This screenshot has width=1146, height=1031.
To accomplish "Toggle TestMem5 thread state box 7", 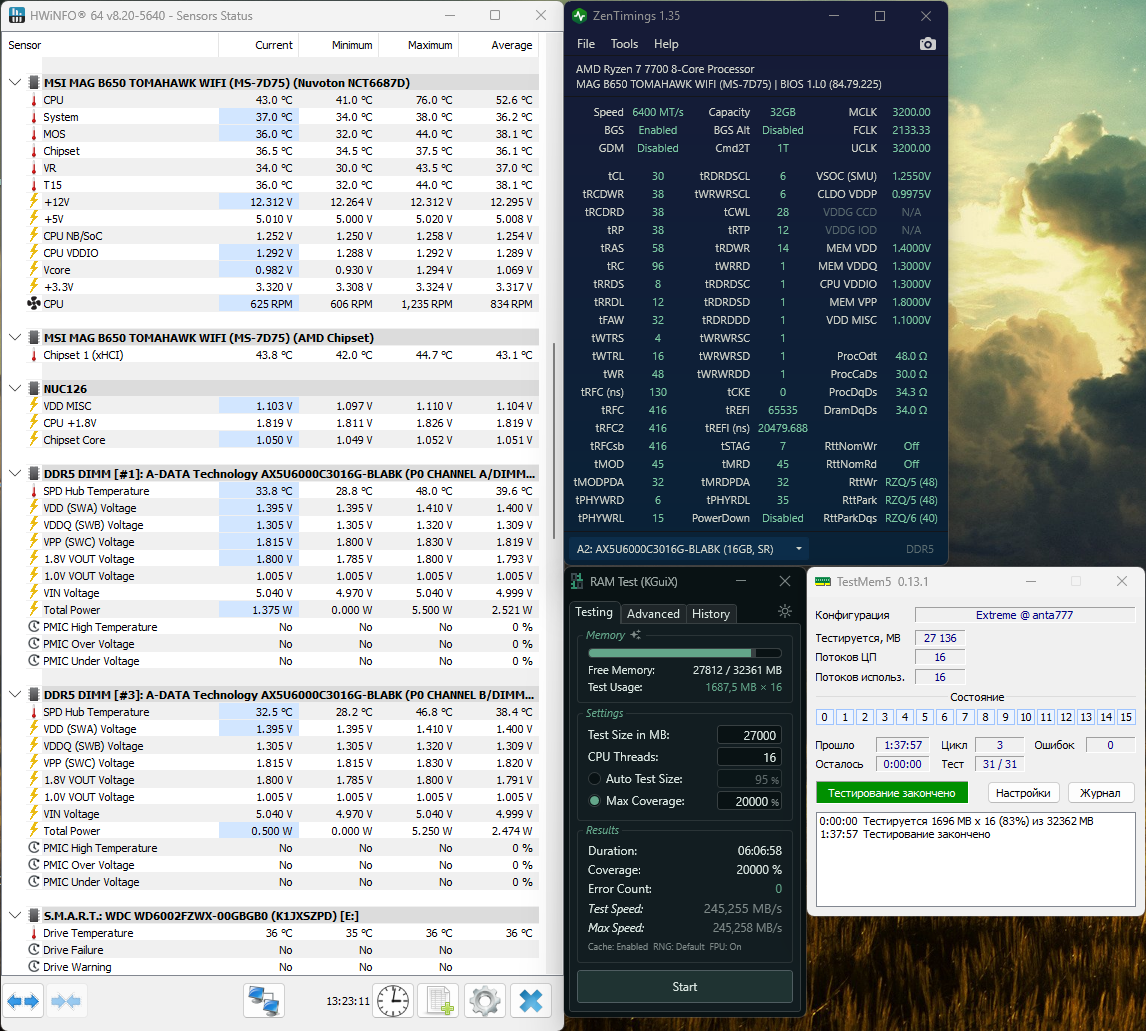I will 965,717.
